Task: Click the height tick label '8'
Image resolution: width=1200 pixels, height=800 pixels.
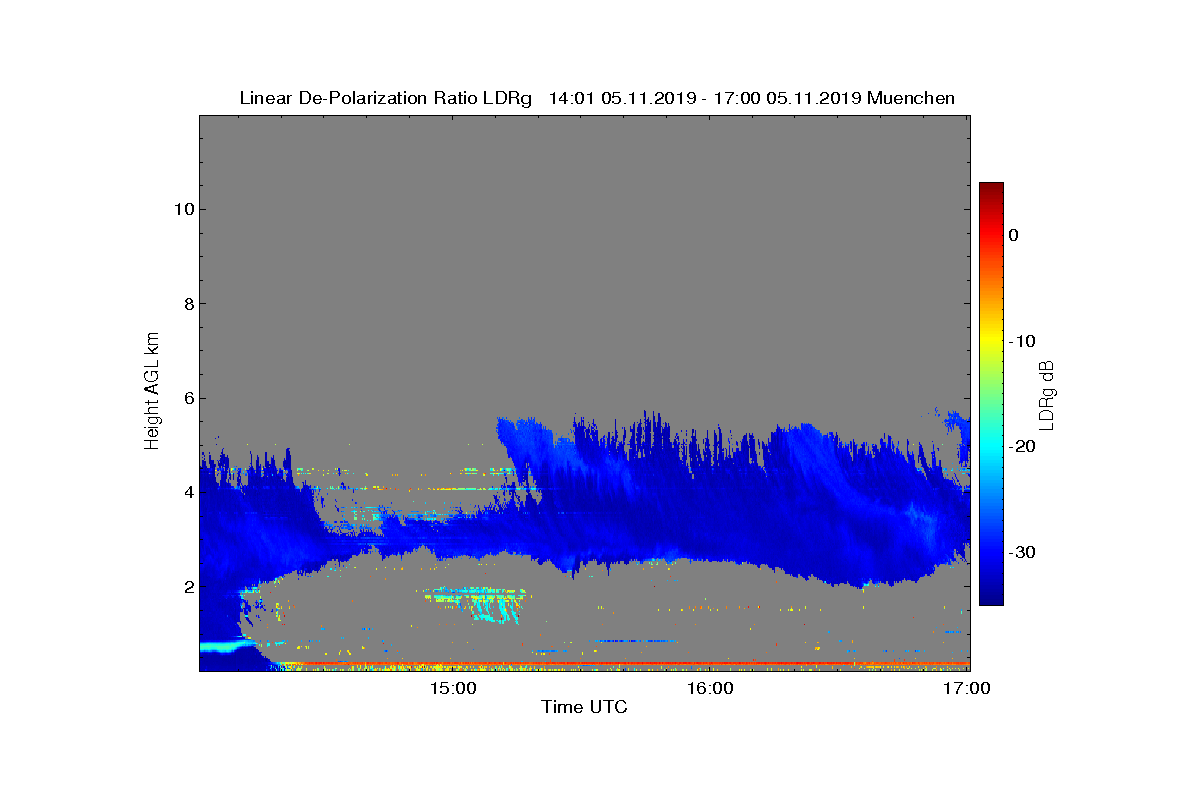Action: (187, 304)
